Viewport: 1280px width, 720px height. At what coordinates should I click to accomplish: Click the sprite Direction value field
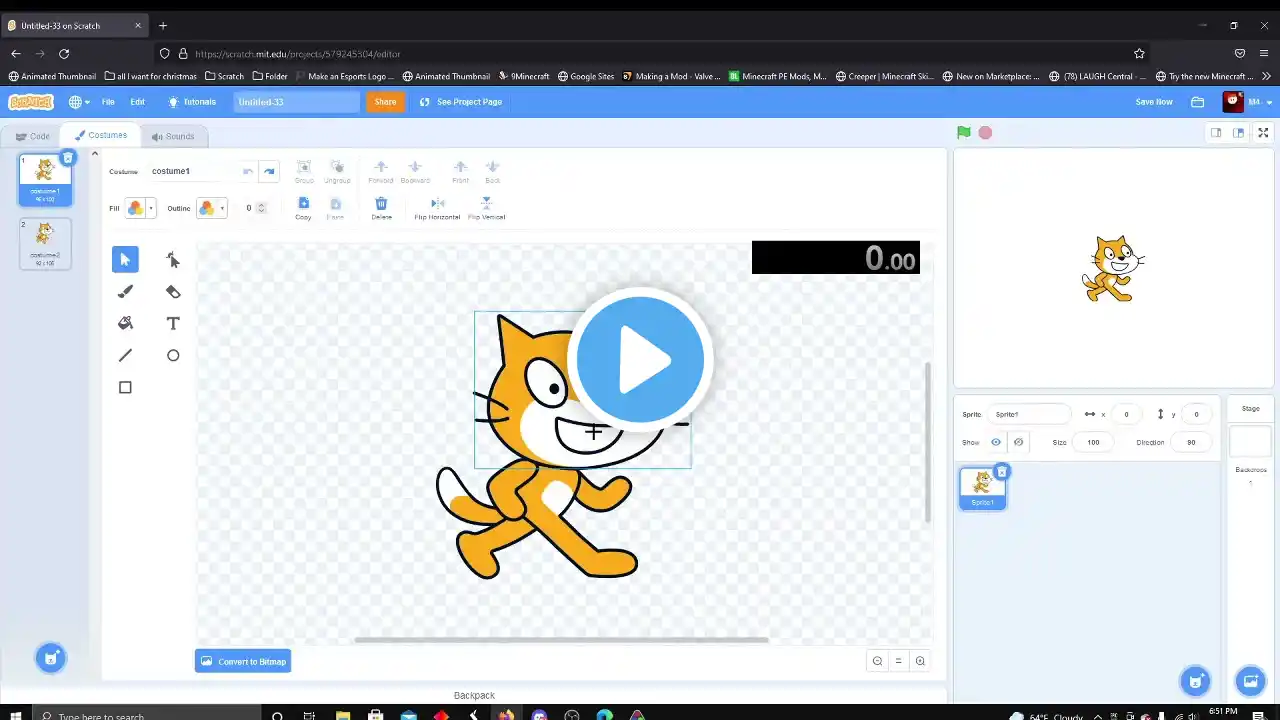click(x=1191, y=442)
